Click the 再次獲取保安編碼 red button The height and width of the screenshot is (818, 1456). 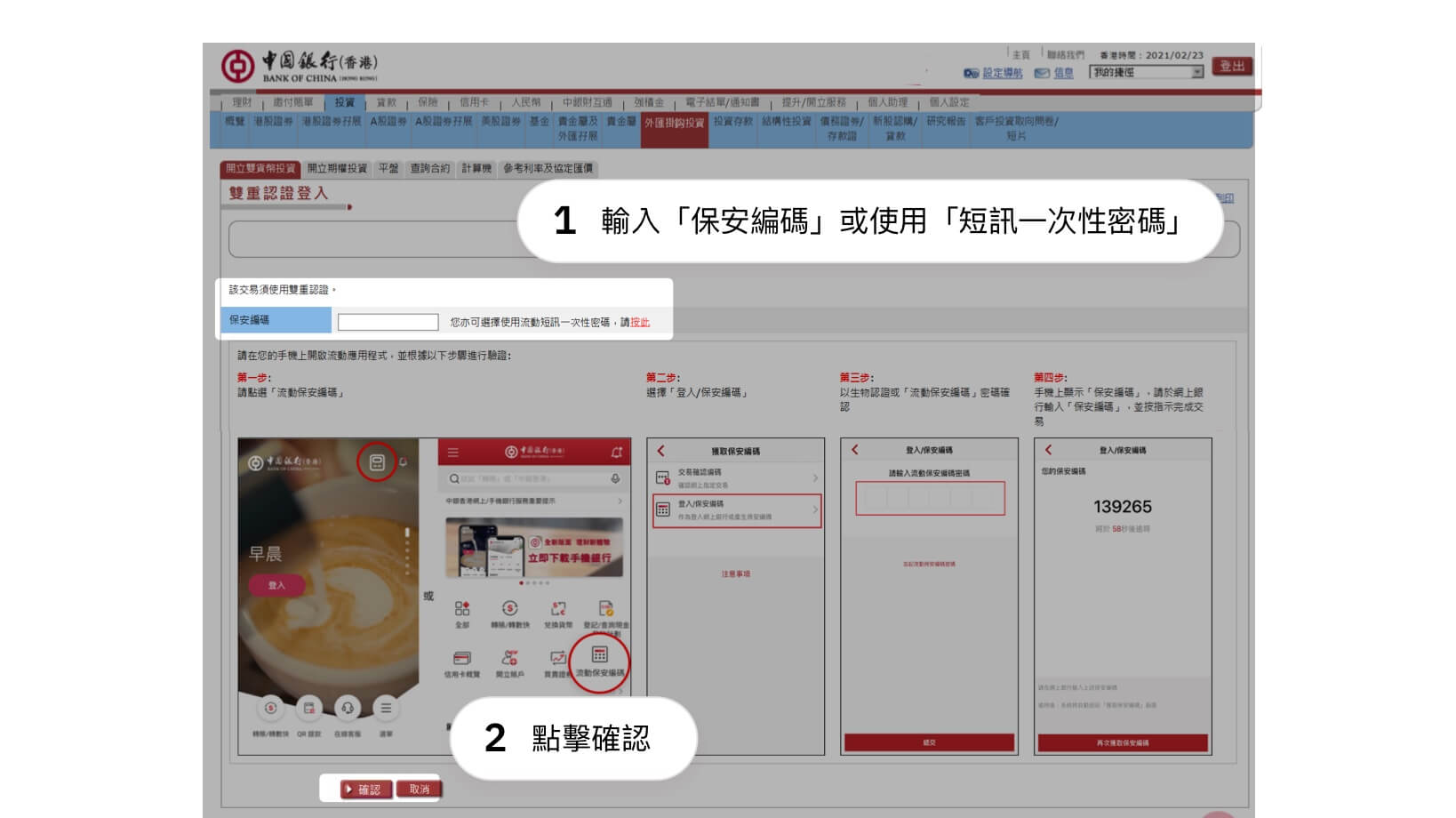1123,742
